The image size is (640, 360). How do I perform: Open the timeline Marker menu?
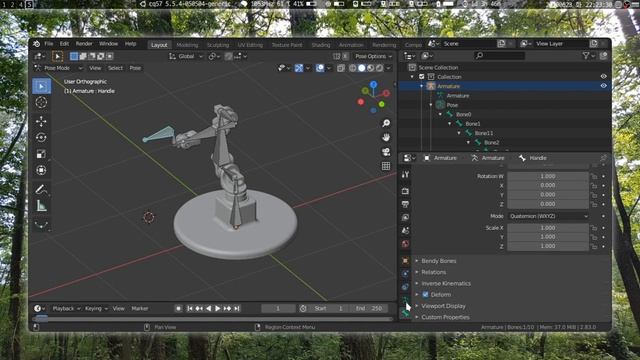pyautogui.click(x=140, y=309)
